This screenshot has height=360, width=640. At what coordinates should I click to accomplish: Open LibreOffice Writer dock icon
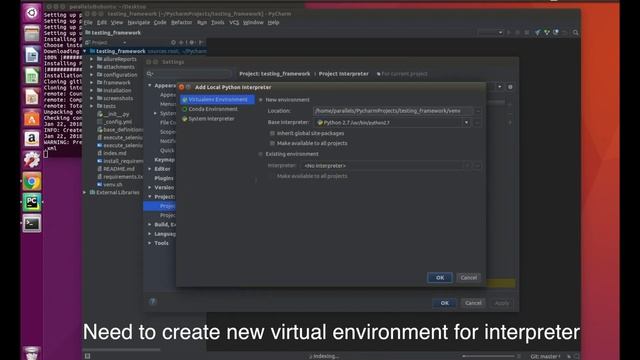tap(32, 55)
